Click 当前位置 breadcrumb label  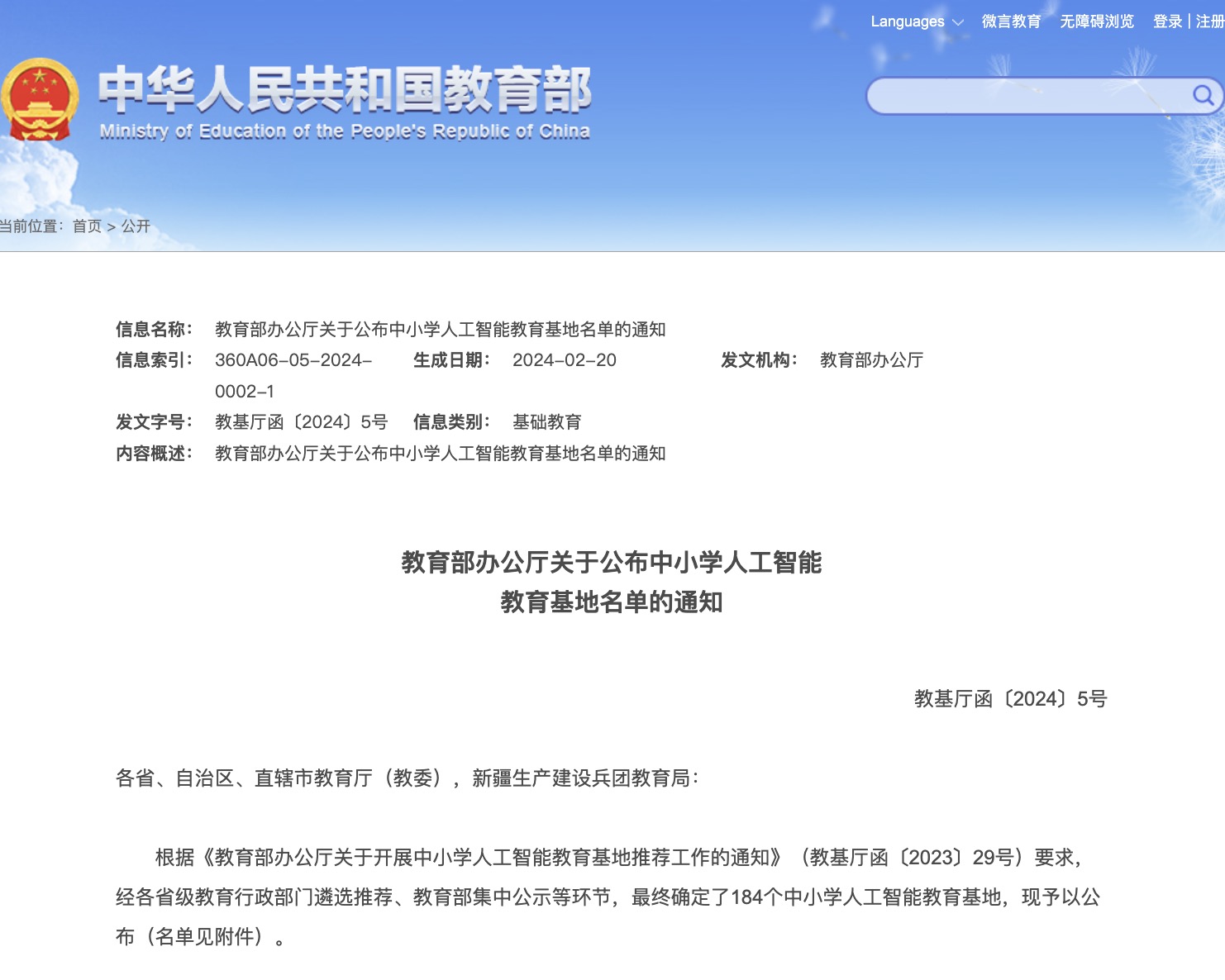[31, 226]
